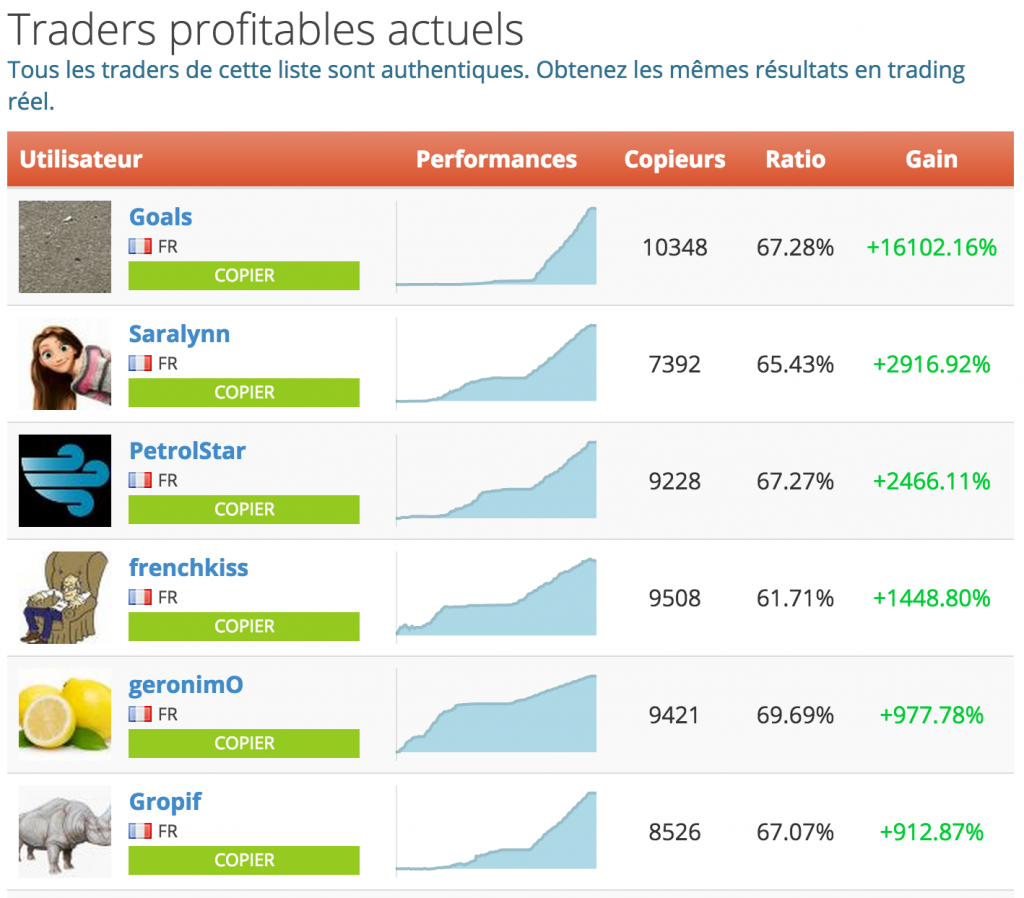Open the Goals trader profile link

[160, 217]
